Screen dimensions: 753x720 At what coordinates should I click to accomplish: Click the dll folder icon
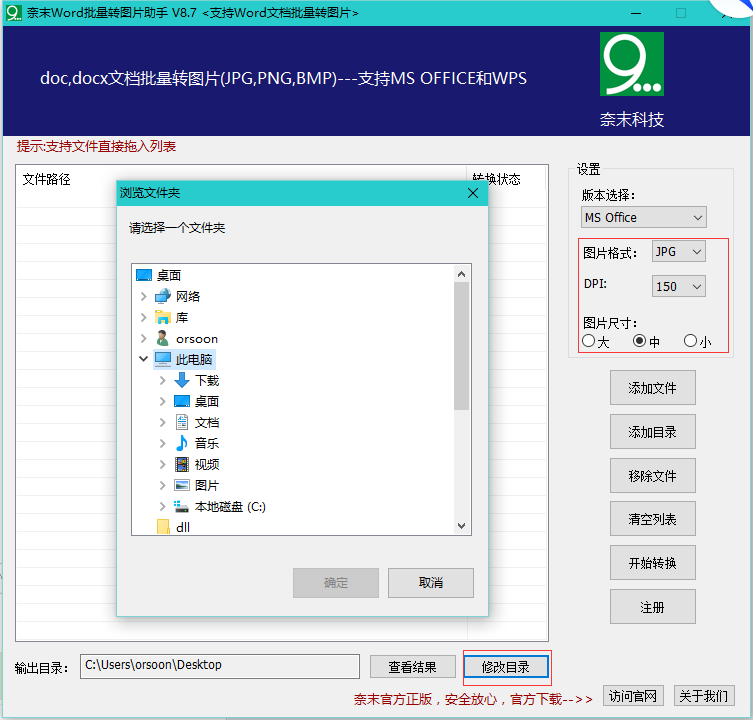point(163,527)
